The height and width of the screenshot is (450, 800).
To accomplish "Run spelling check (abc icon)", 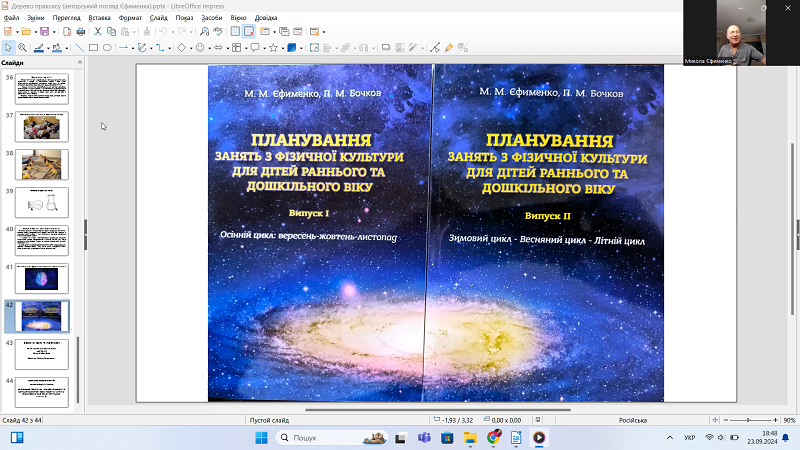I will pyautogui.click(x=218, y=32).
